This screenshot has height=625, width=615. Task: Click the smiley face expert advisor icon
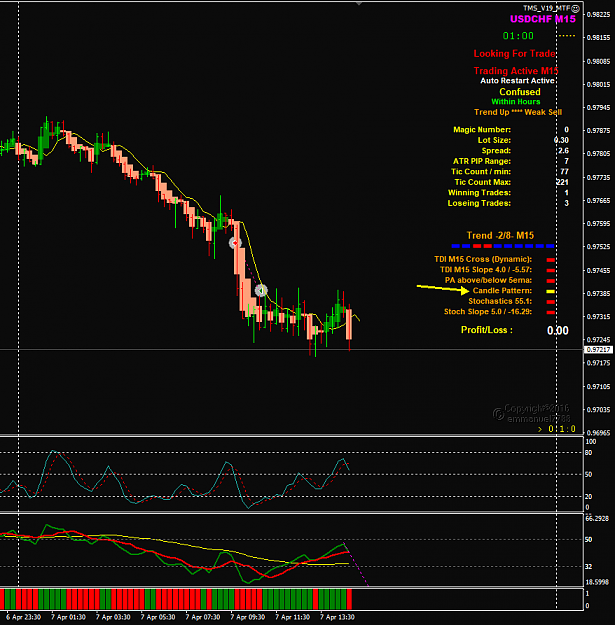[575, 8]
